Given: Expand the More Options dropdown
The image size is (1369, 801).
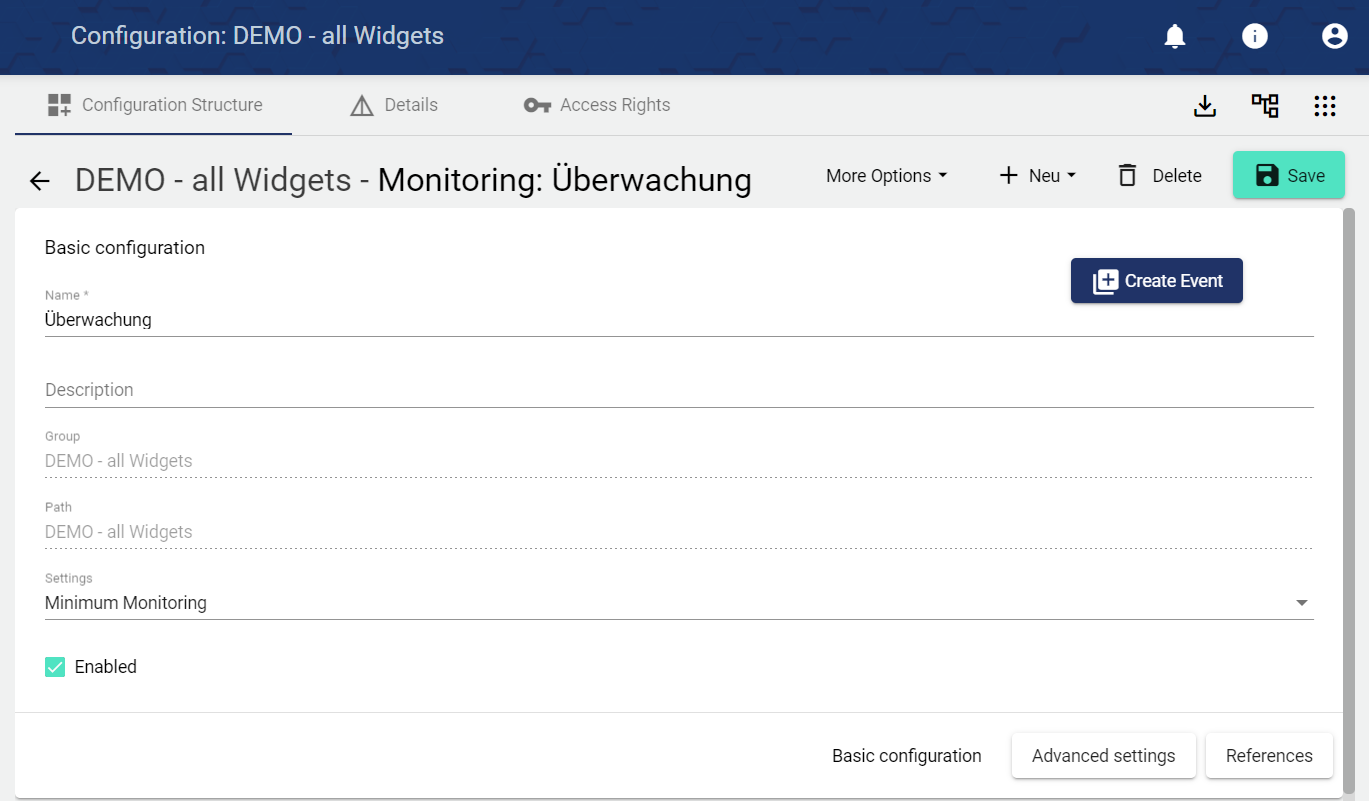Looking at the screenshot, I should (x=886, y=176).
